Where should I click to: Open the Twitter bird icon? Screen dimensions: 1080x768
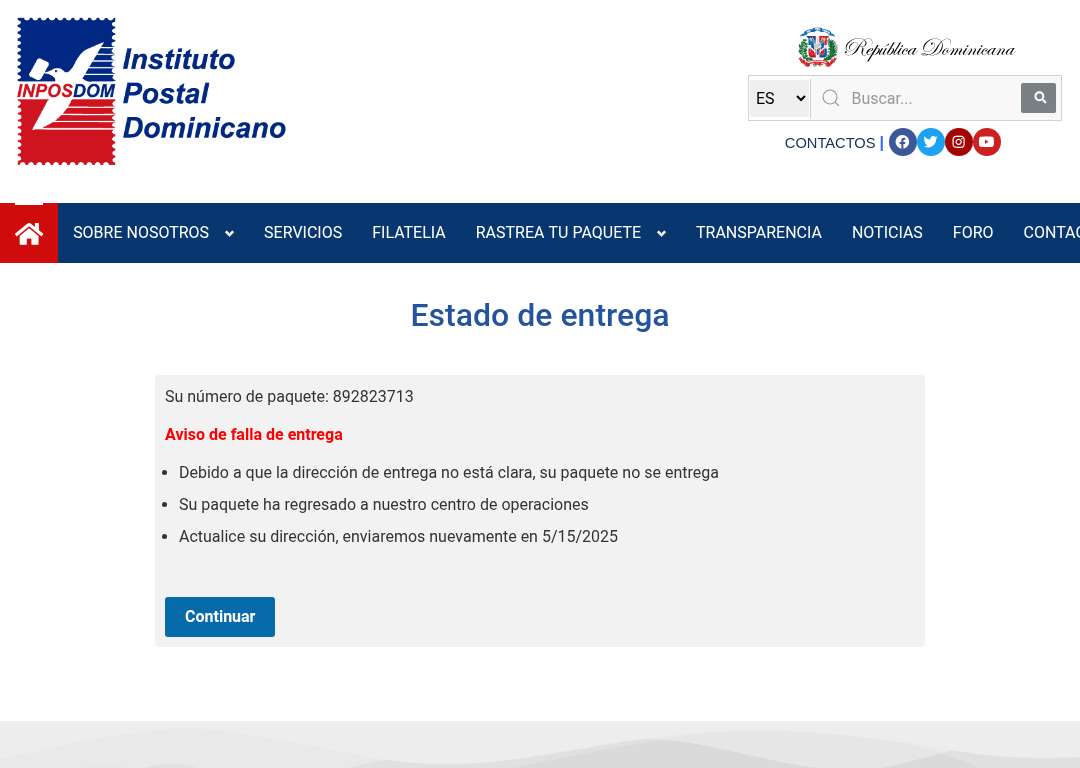[930, 142]
